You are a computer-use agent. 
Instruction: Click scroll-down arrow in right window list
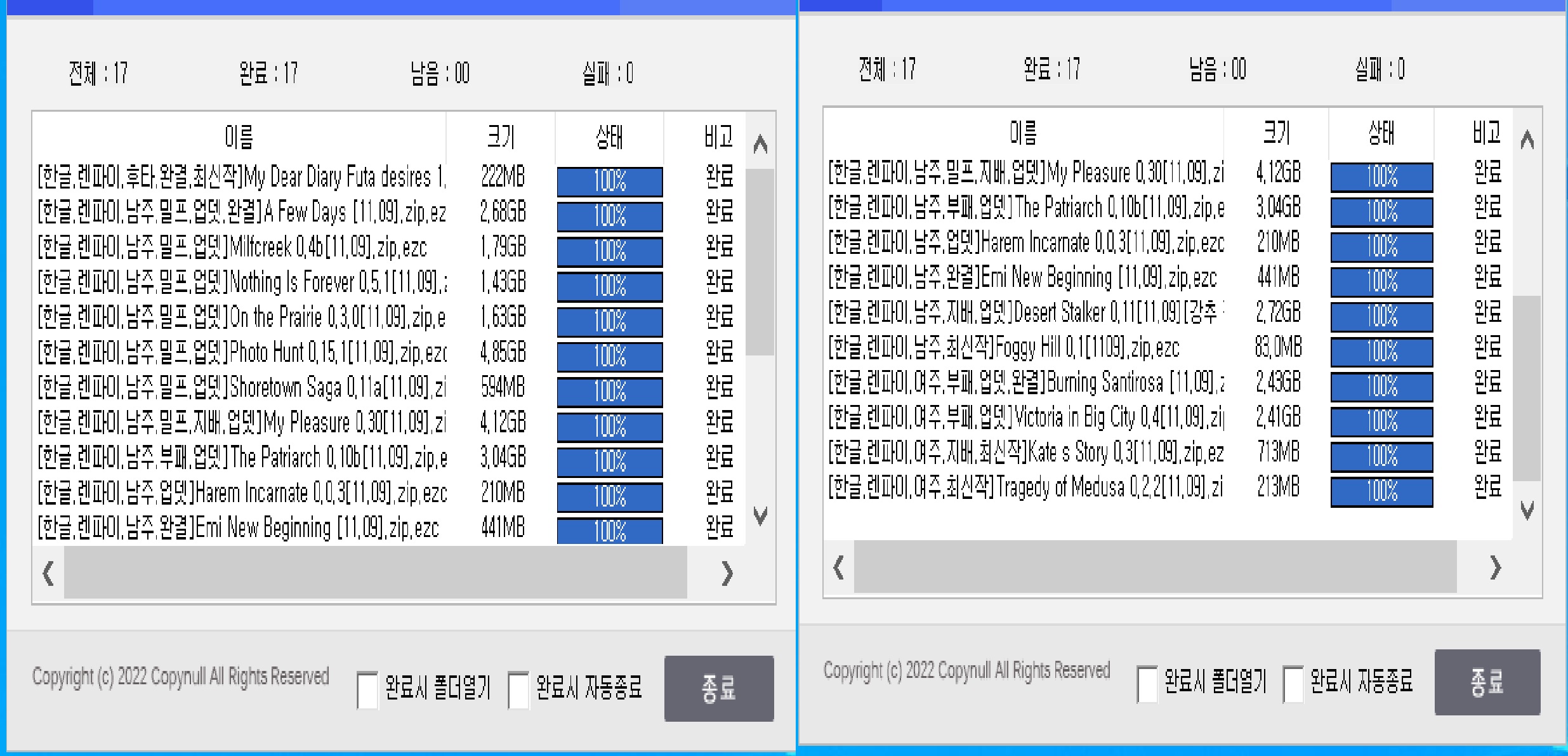[1527, 510]
